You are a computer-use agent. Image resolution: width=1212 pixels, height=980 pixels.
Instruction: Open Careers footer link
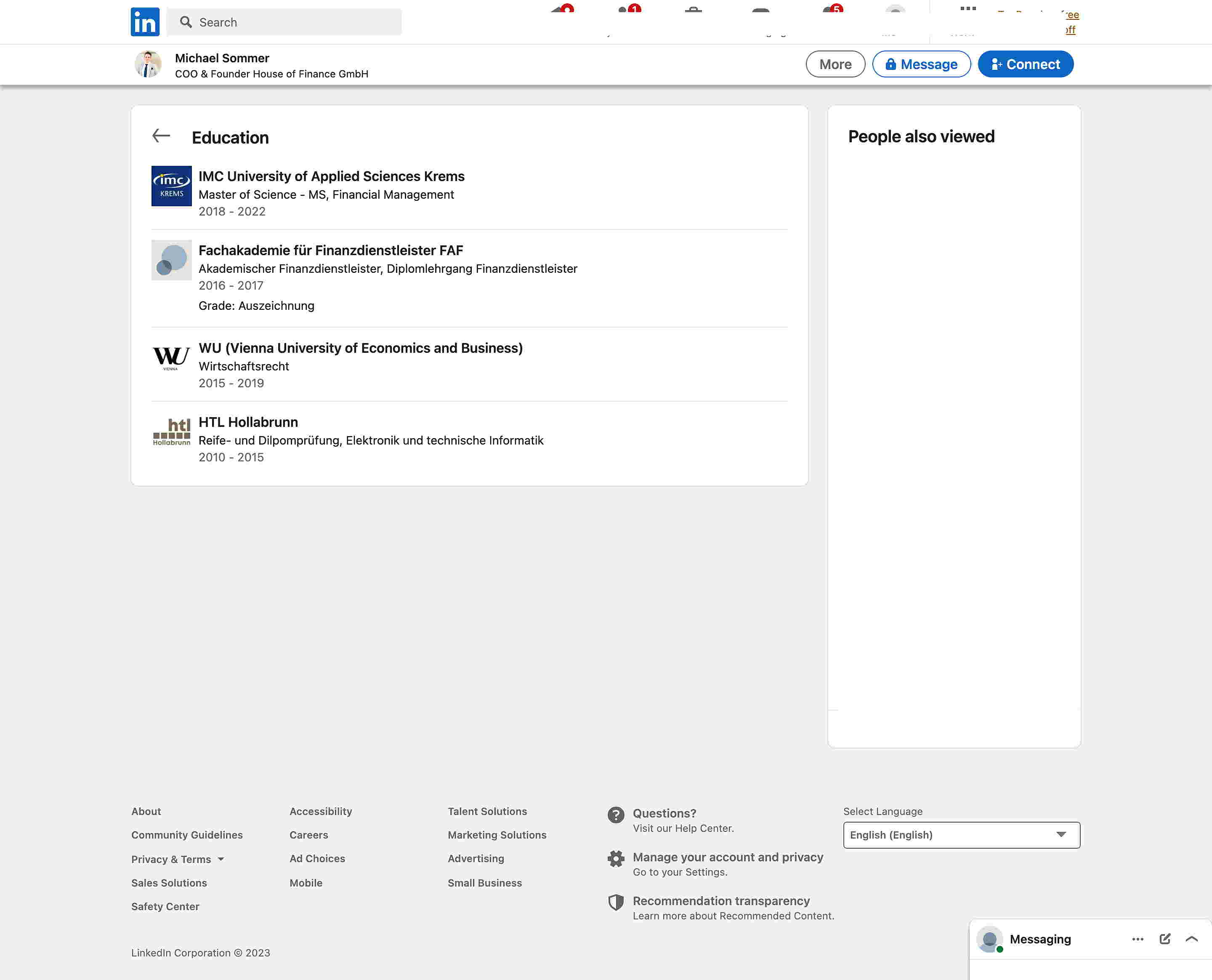[x=308, y=835]
